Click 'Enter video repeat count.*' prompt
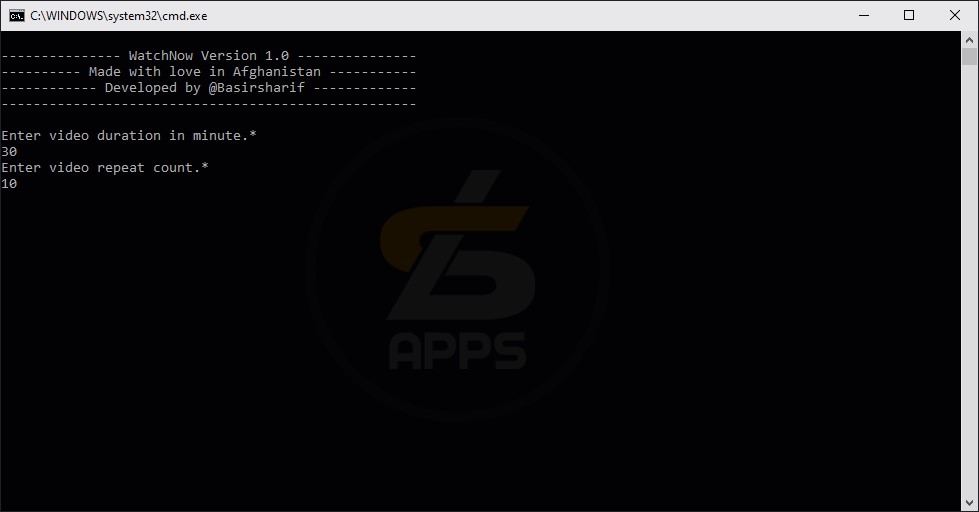Image resolution: width=979 pixels, height=512 pixels. point(105,168)
